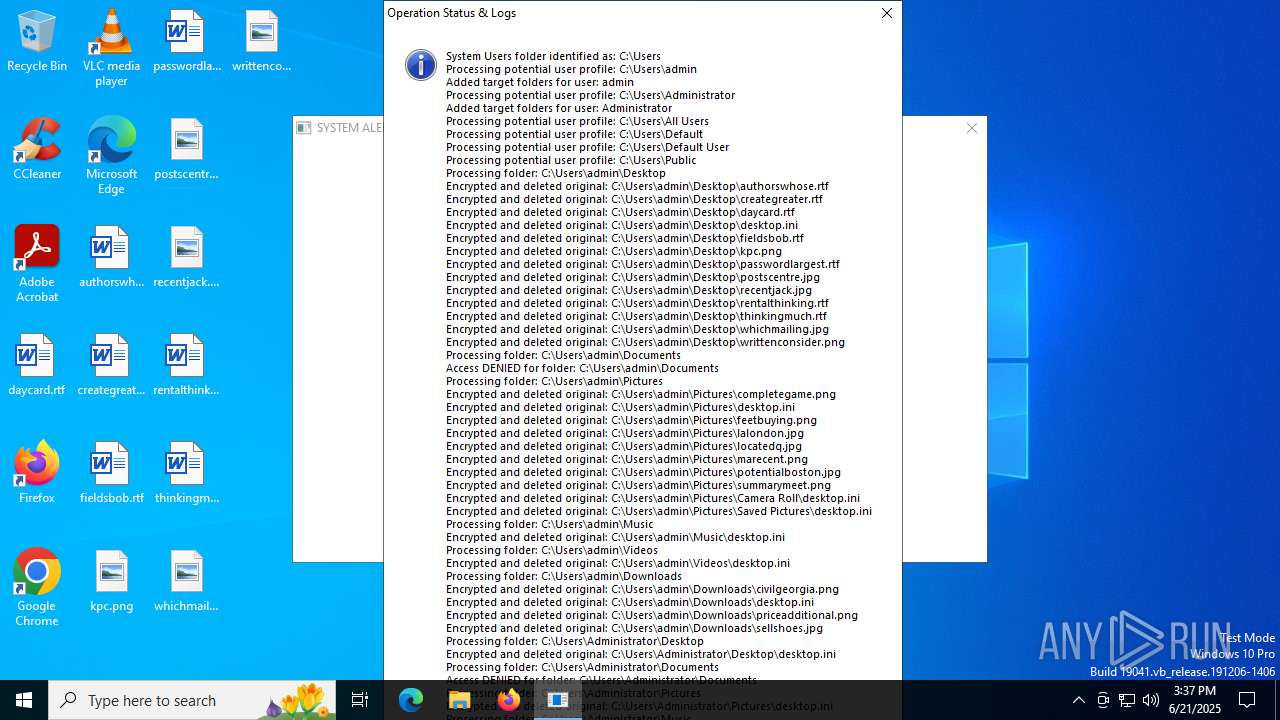Select the authorswh... document icon
The height and width of the screenshot is (720, 1280).
[111, 257]
